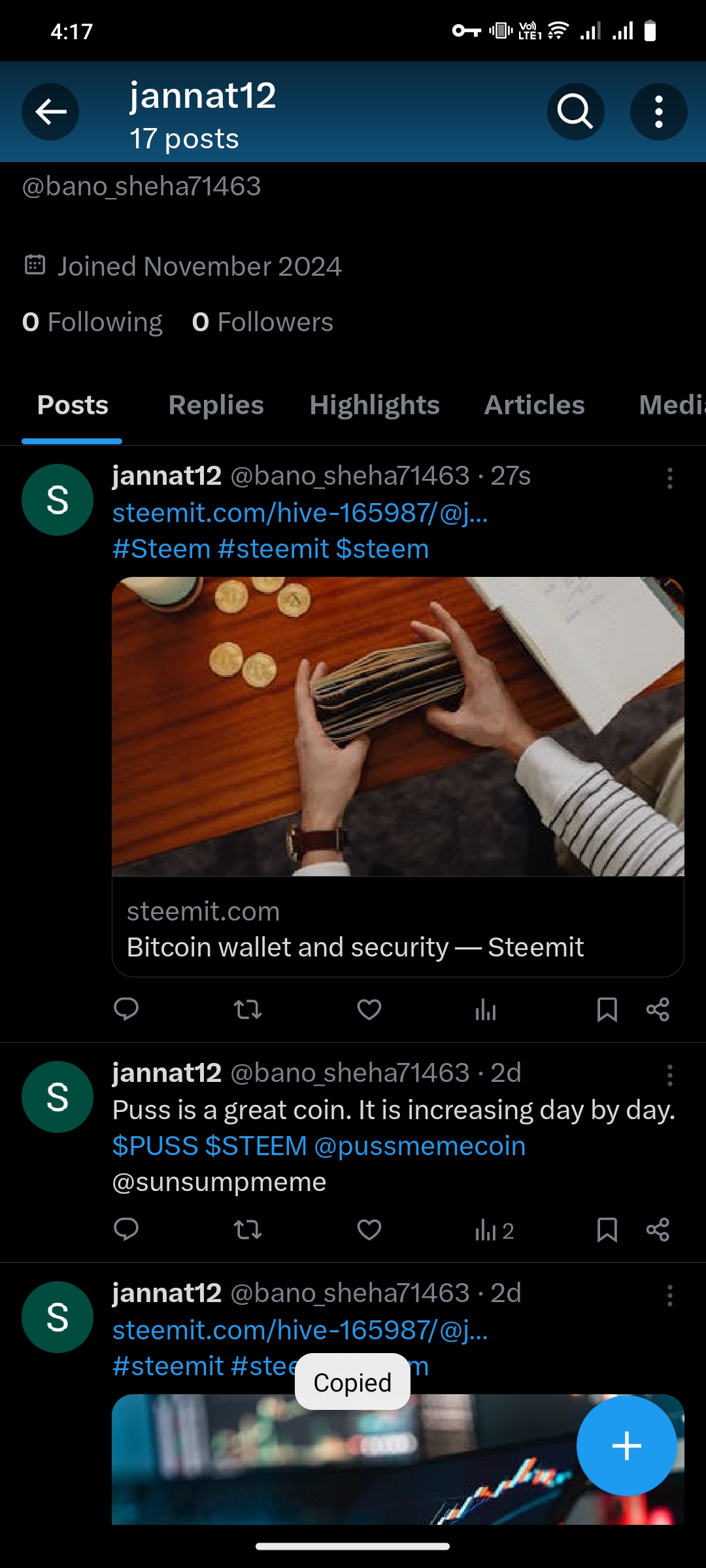Like the Bitcoin wallet and security post
Viewport: 706px width, 1568px height.
[369, 1009]
